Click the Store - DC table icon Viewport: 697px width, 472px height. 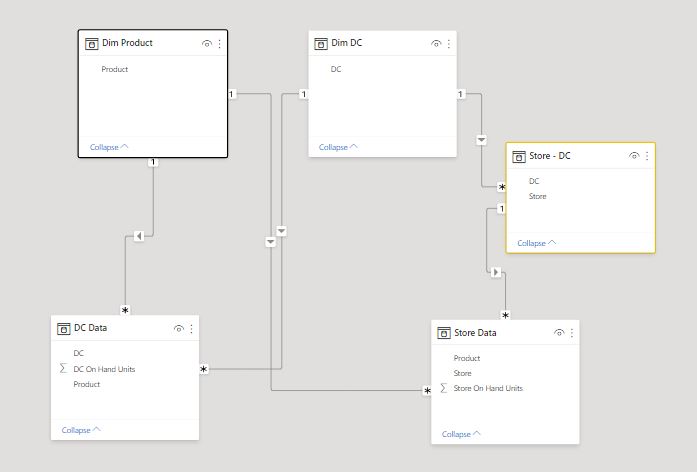(x=519, y=156)
